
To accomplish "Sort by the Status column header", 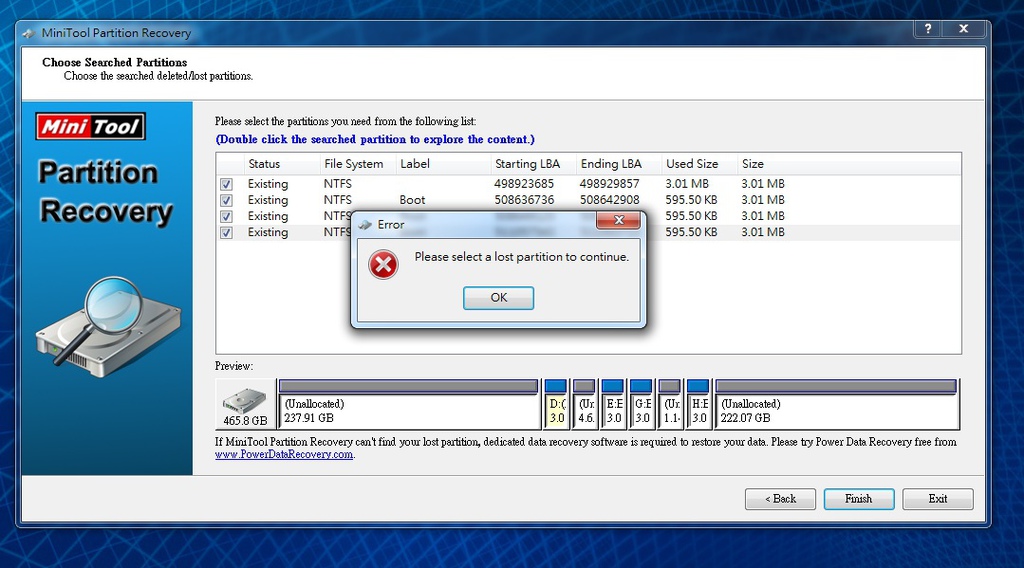I will [x=281, y=164].
